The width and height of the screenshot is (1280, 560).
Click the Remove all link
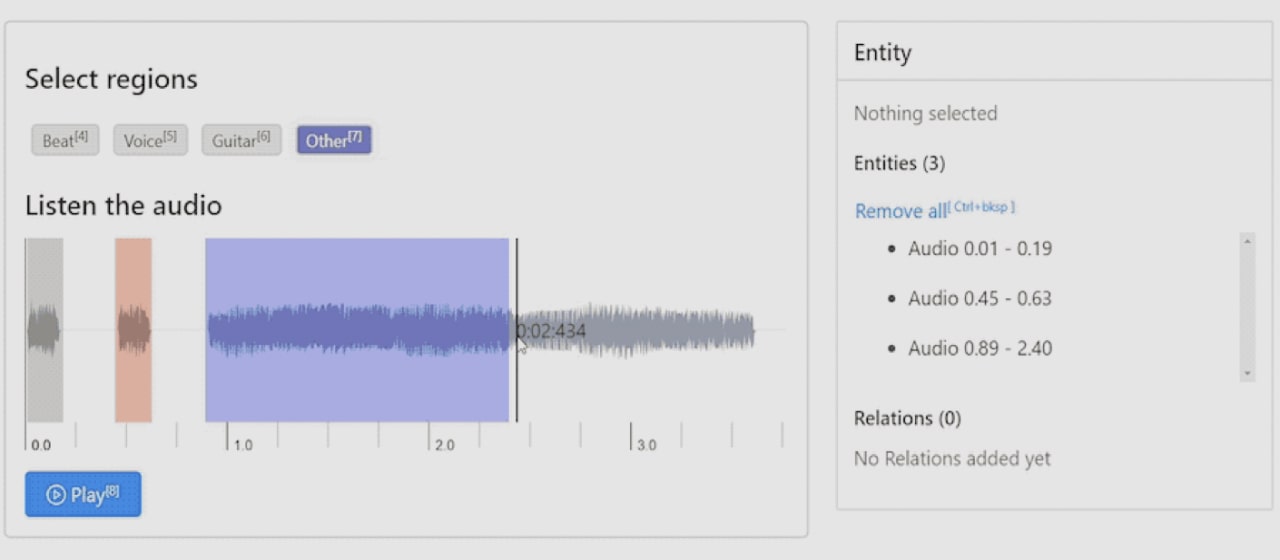(x=901, y=211)
